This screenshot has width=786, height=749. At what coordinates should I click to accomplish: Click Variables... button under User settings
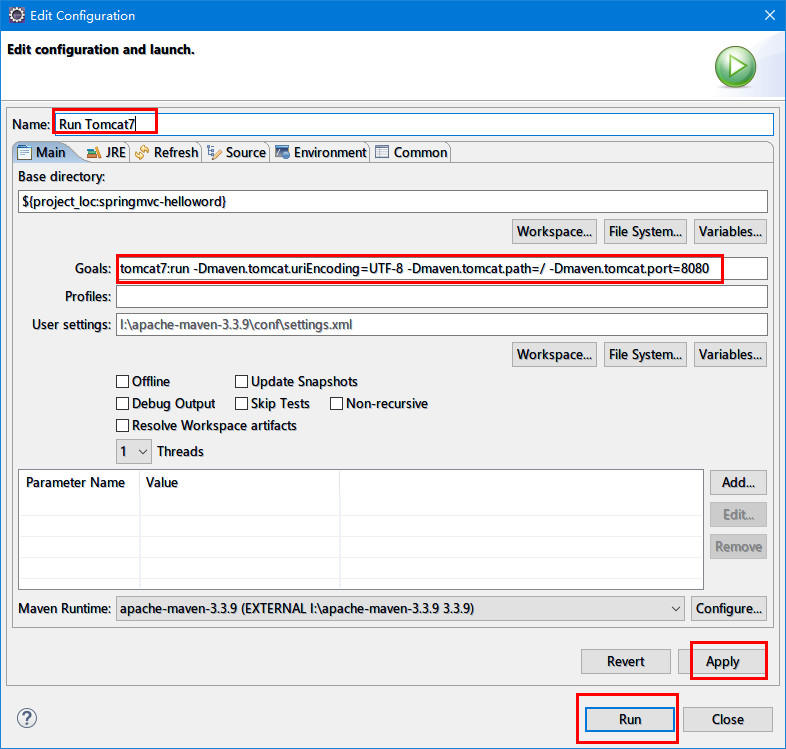730,354
